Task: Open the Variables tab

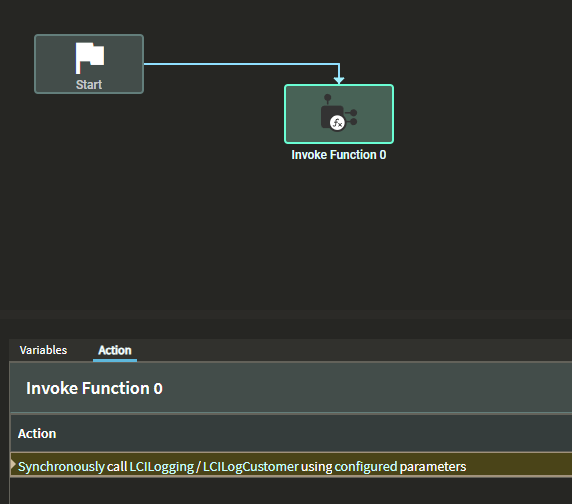Action: pos(43,350)
